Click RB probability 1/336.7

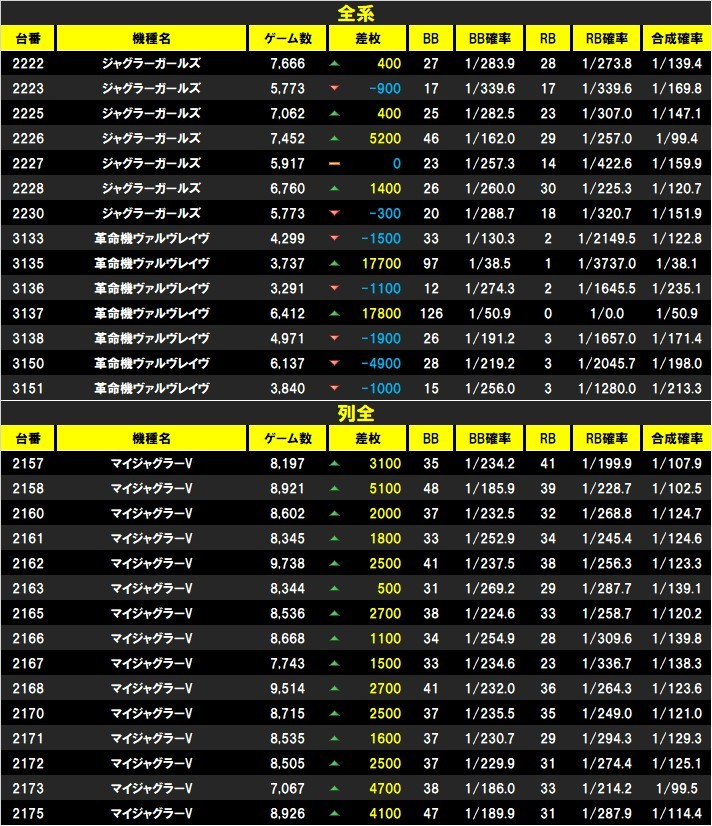click(607, 664)
